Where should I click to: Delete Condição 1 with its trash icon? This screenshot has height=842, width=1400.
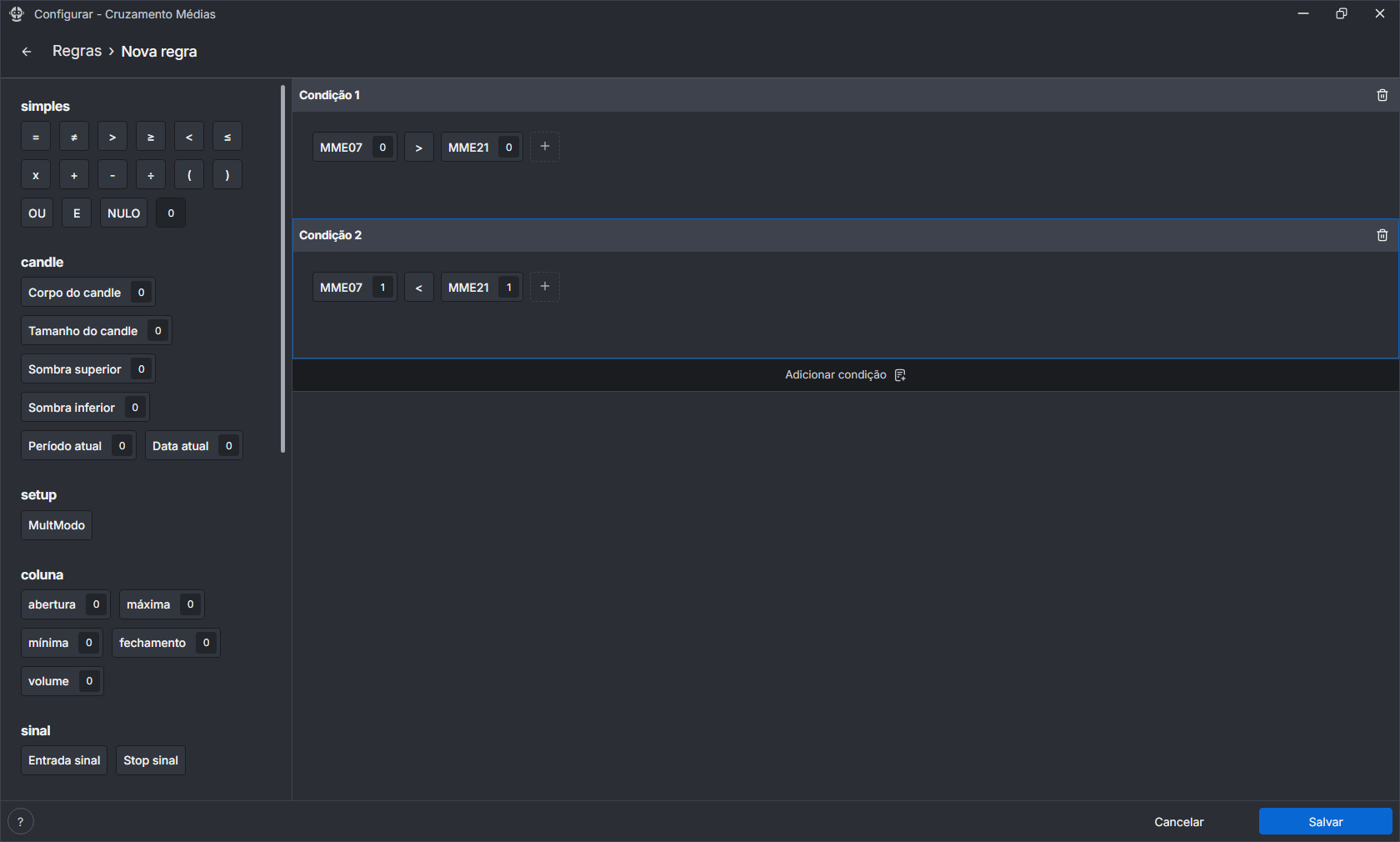1382,95
